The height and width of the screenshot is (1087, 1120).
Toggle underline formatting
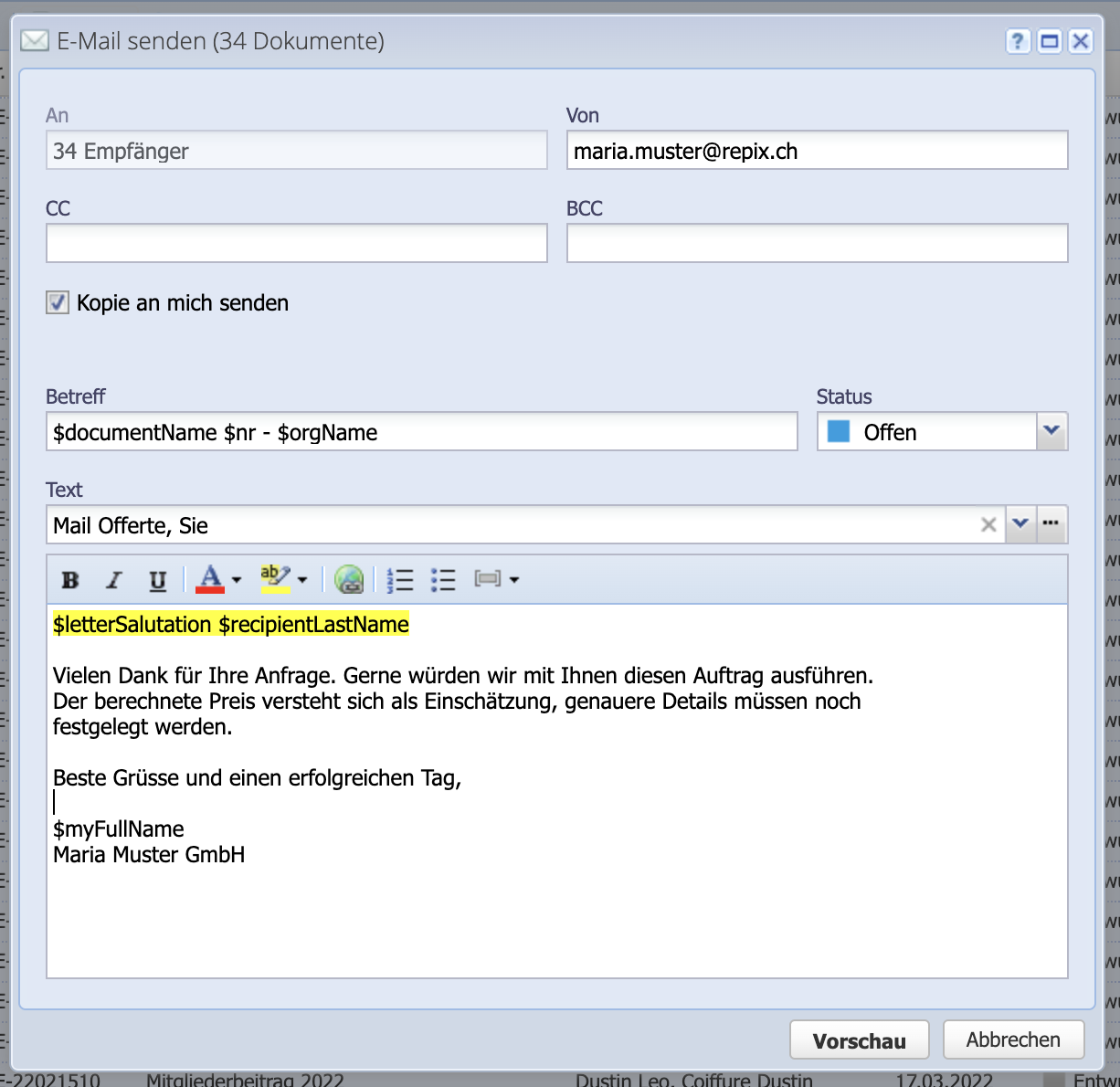pos(157,579)
